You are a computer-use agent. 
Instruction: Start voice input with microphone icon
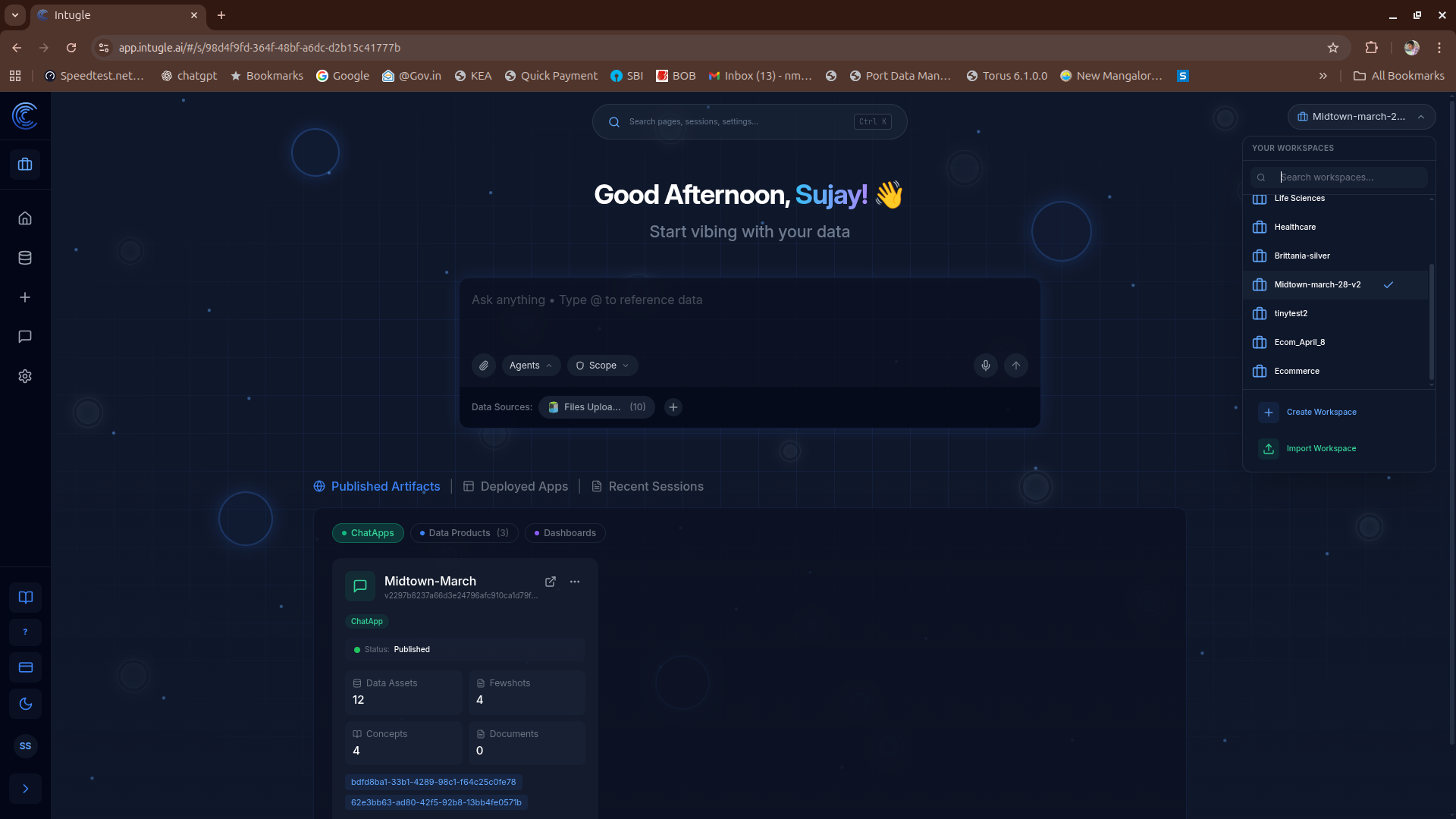(x=986, y=366)
